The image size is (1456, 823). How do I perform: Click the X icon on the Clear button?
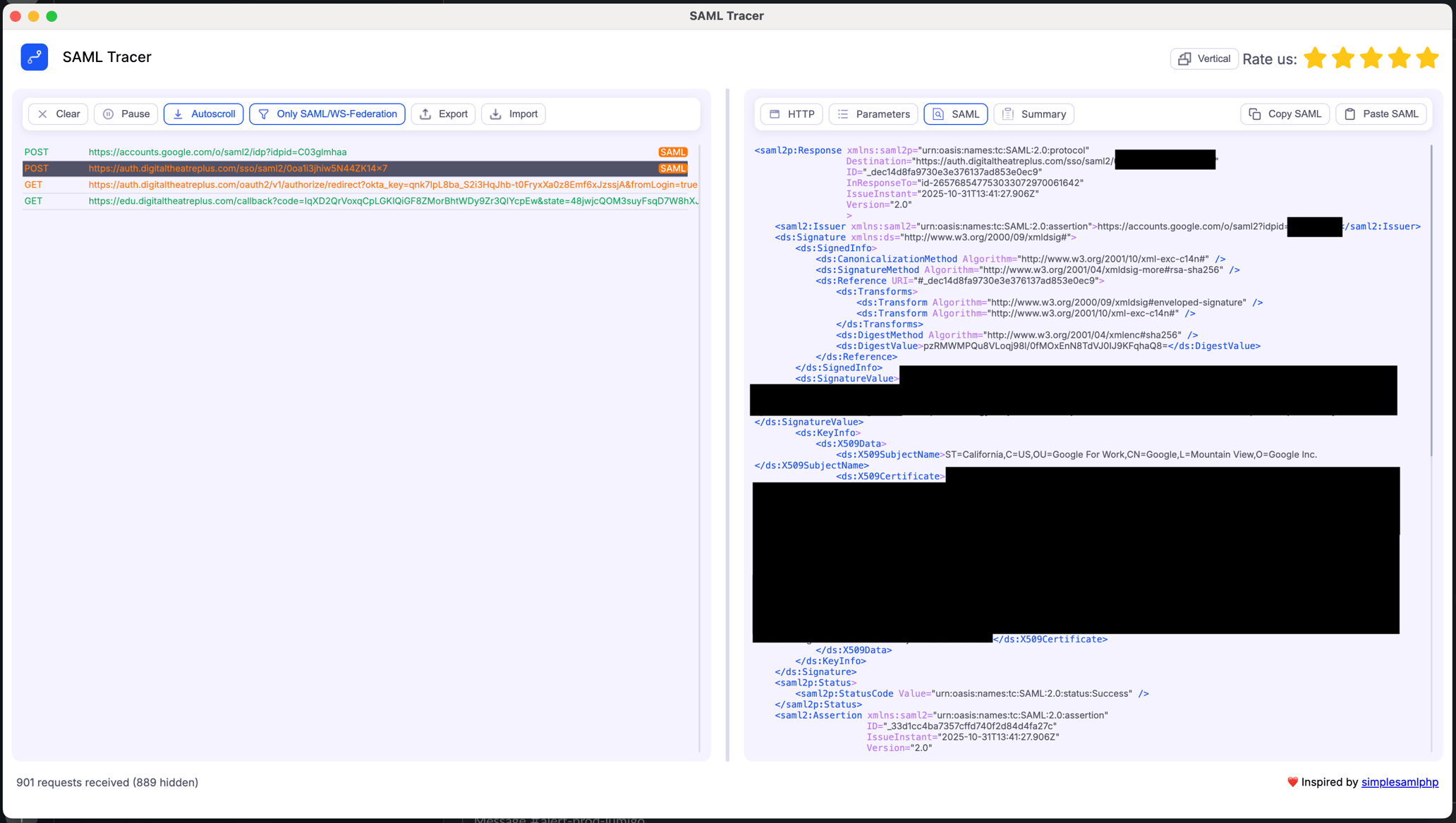(43, 114)
